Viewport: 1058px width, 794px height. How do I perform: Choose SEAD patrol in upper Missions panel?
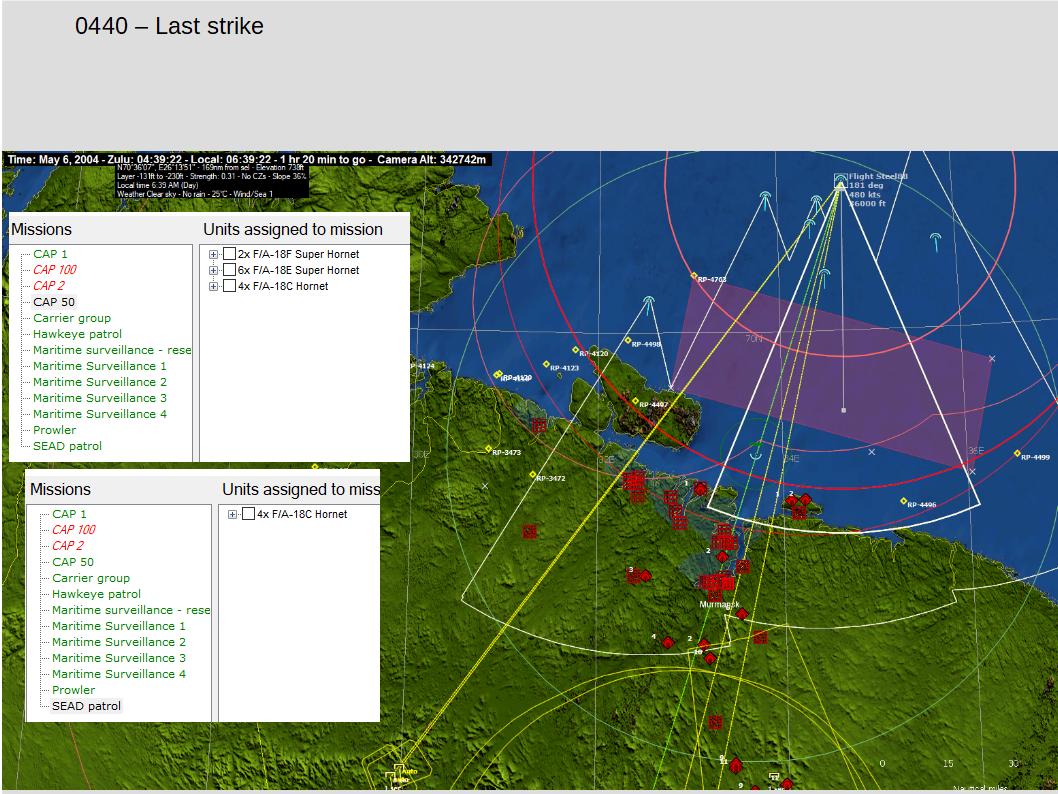67,446
